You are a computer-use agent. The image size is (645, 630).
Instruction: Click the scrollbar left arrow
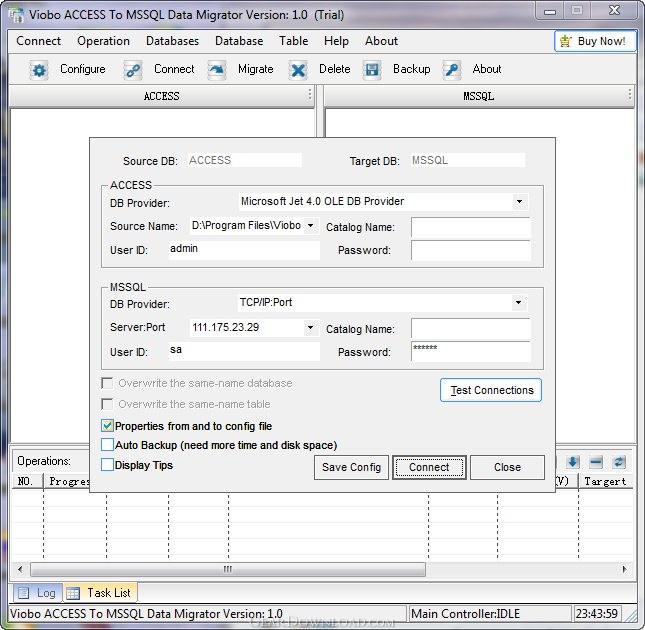[20, 570]
